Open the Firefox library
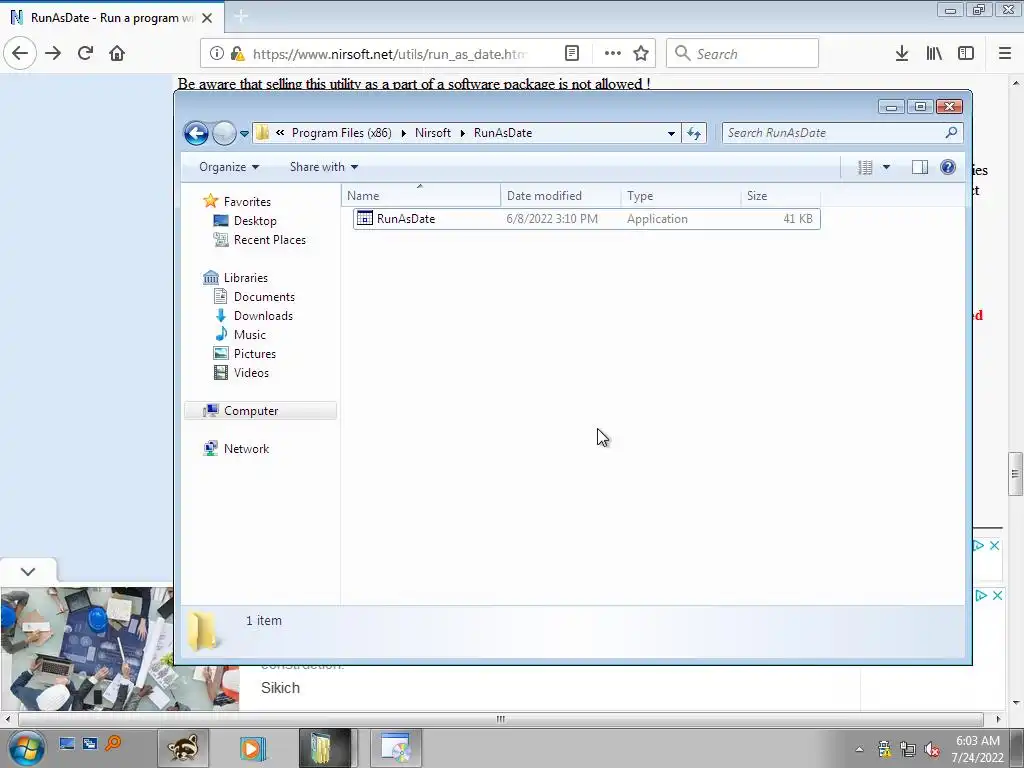This screenshot has width=1024, height=768. click(x=934, y=54)
